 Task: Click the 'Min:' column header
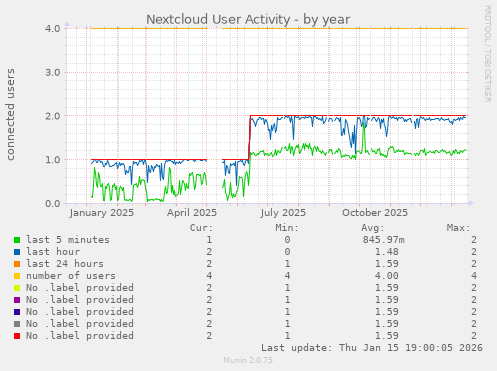click(x=287, y=228)
